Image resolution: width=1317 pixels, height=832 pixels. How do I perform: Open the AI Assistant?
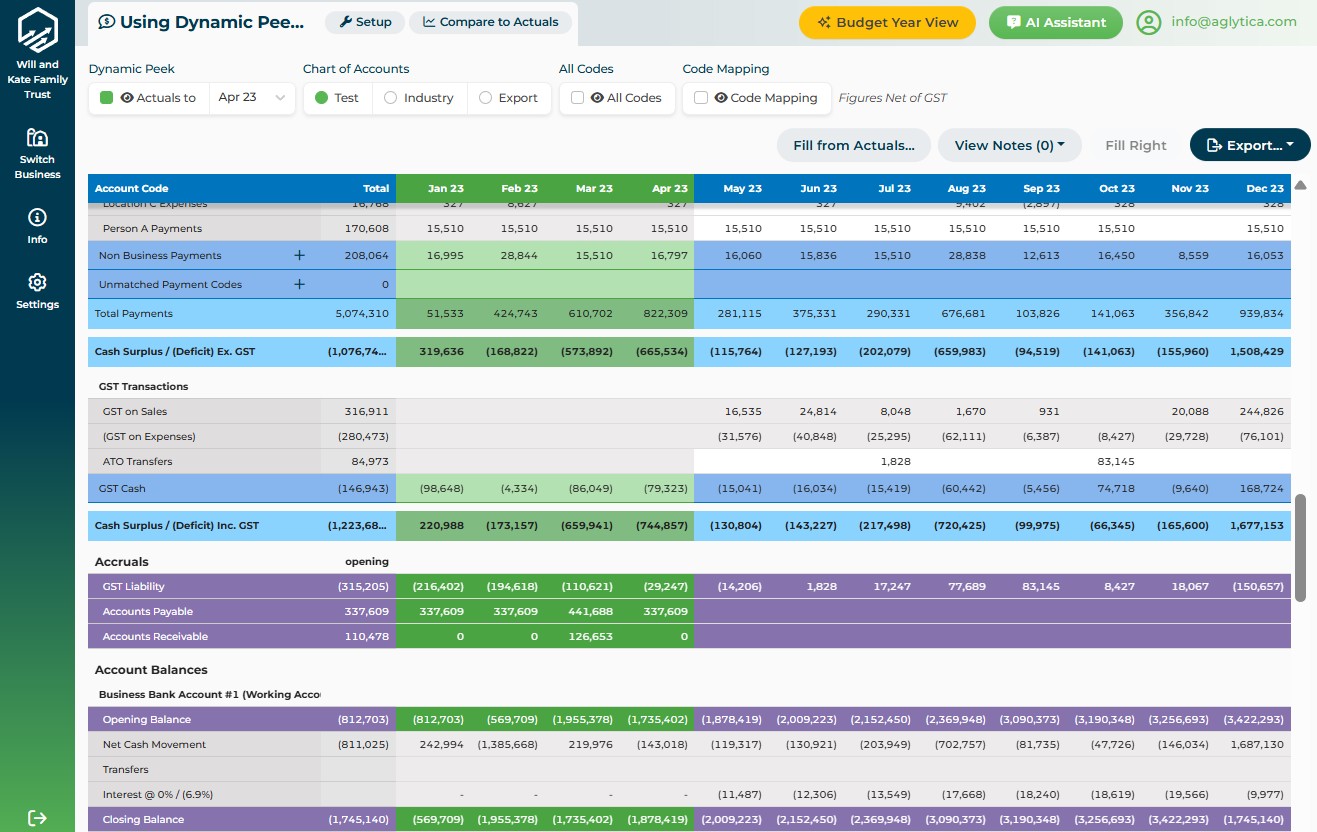(1055, 21)
